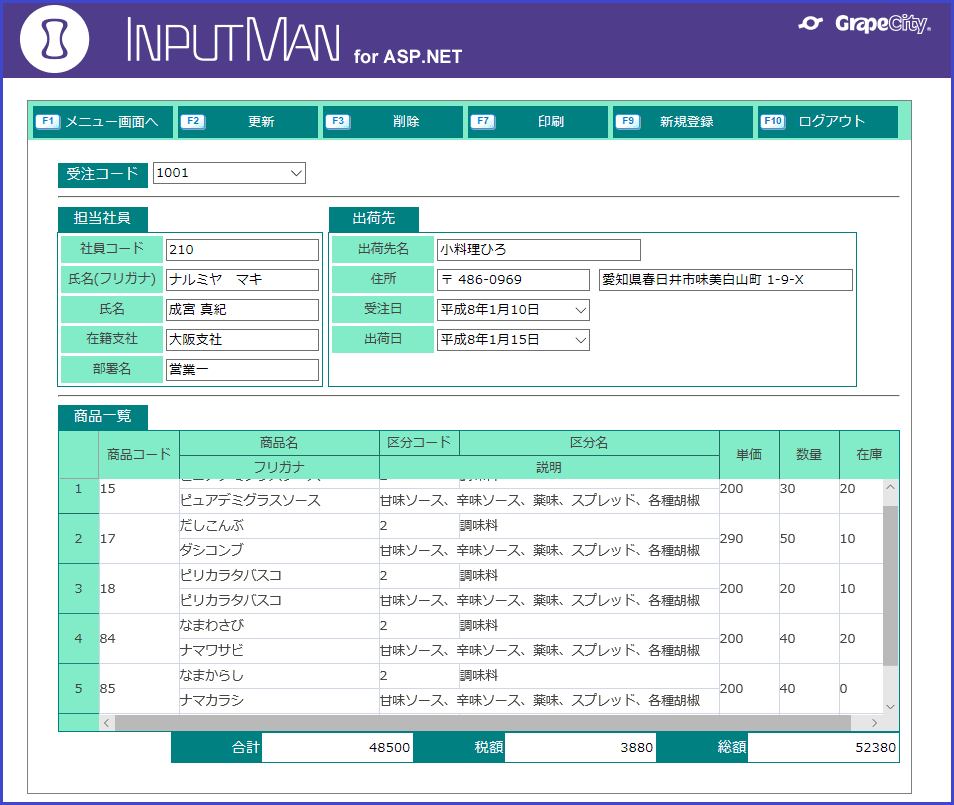Click the 区分名 column header

point(589,443)
